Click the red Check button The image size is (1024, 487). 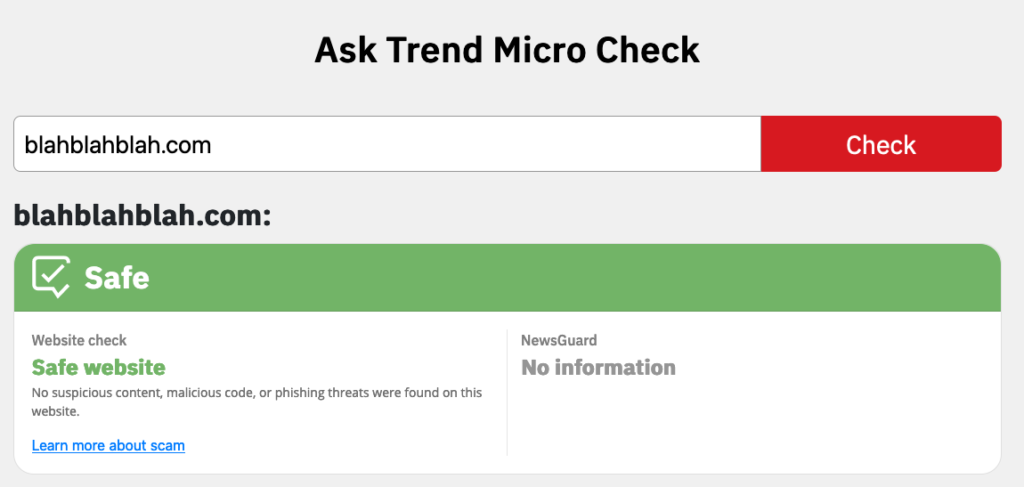881,144
